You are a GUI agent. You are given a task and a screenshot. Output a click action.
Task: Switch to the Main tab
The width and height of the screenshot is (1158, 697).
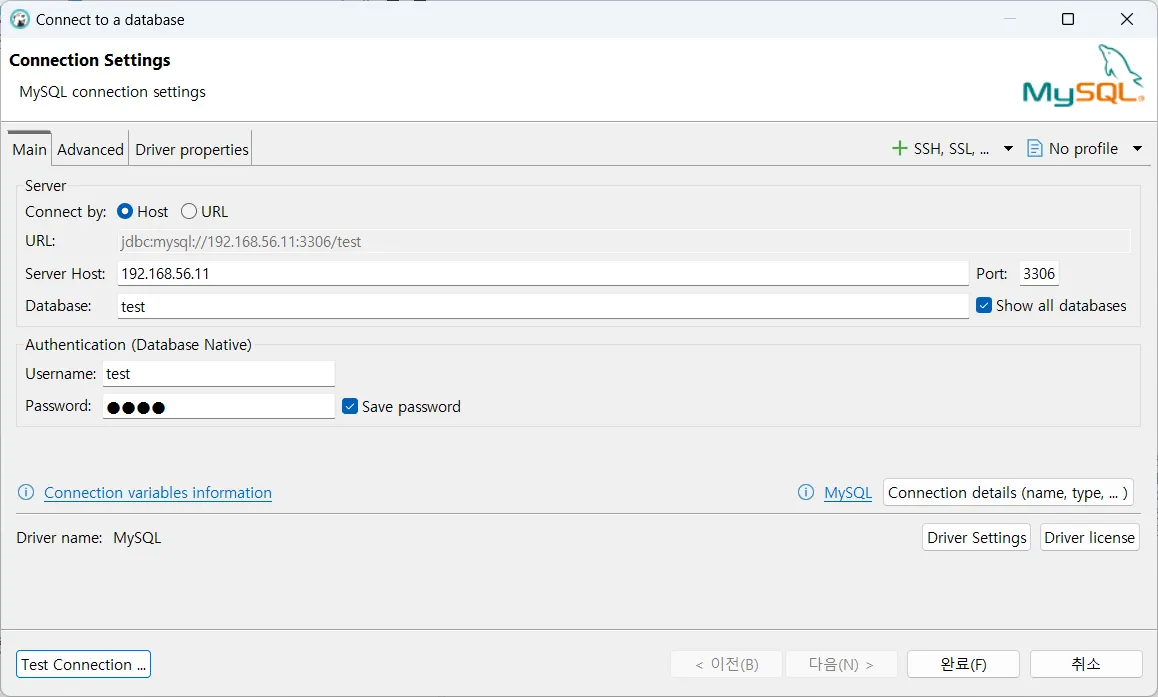(x=30, y=149)
